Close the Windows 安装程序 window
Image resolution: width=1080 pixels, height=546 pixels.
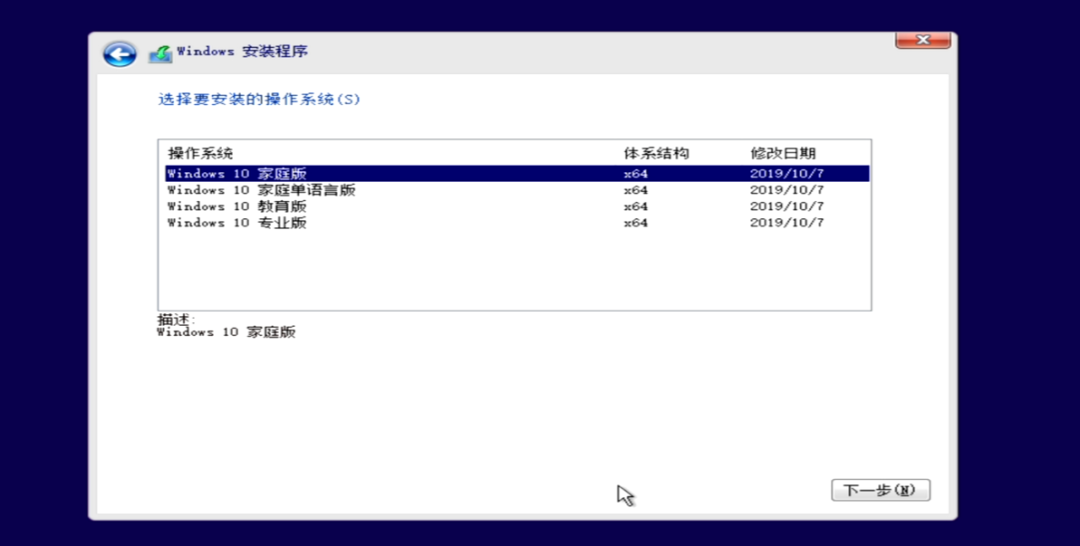click(923, 40)
